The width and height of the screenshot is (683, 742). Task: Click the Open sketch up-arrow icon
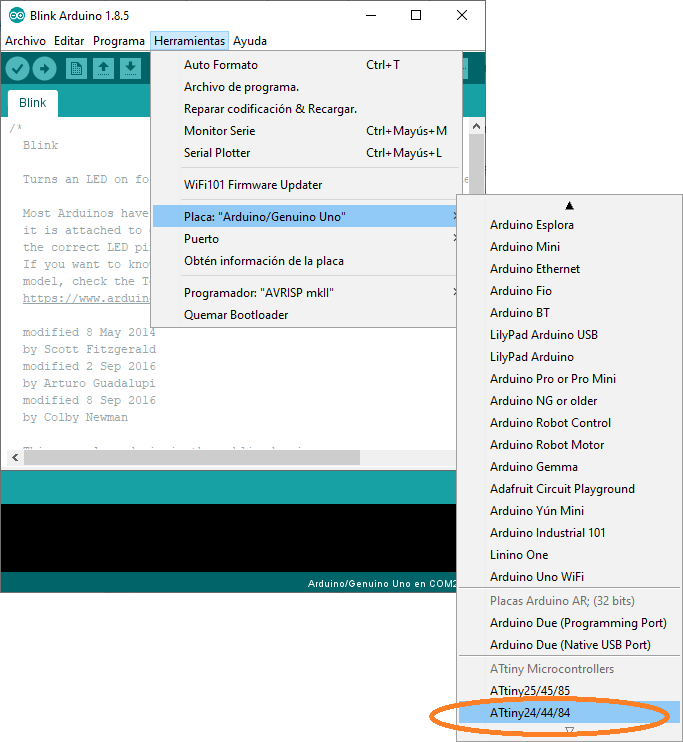103,69
